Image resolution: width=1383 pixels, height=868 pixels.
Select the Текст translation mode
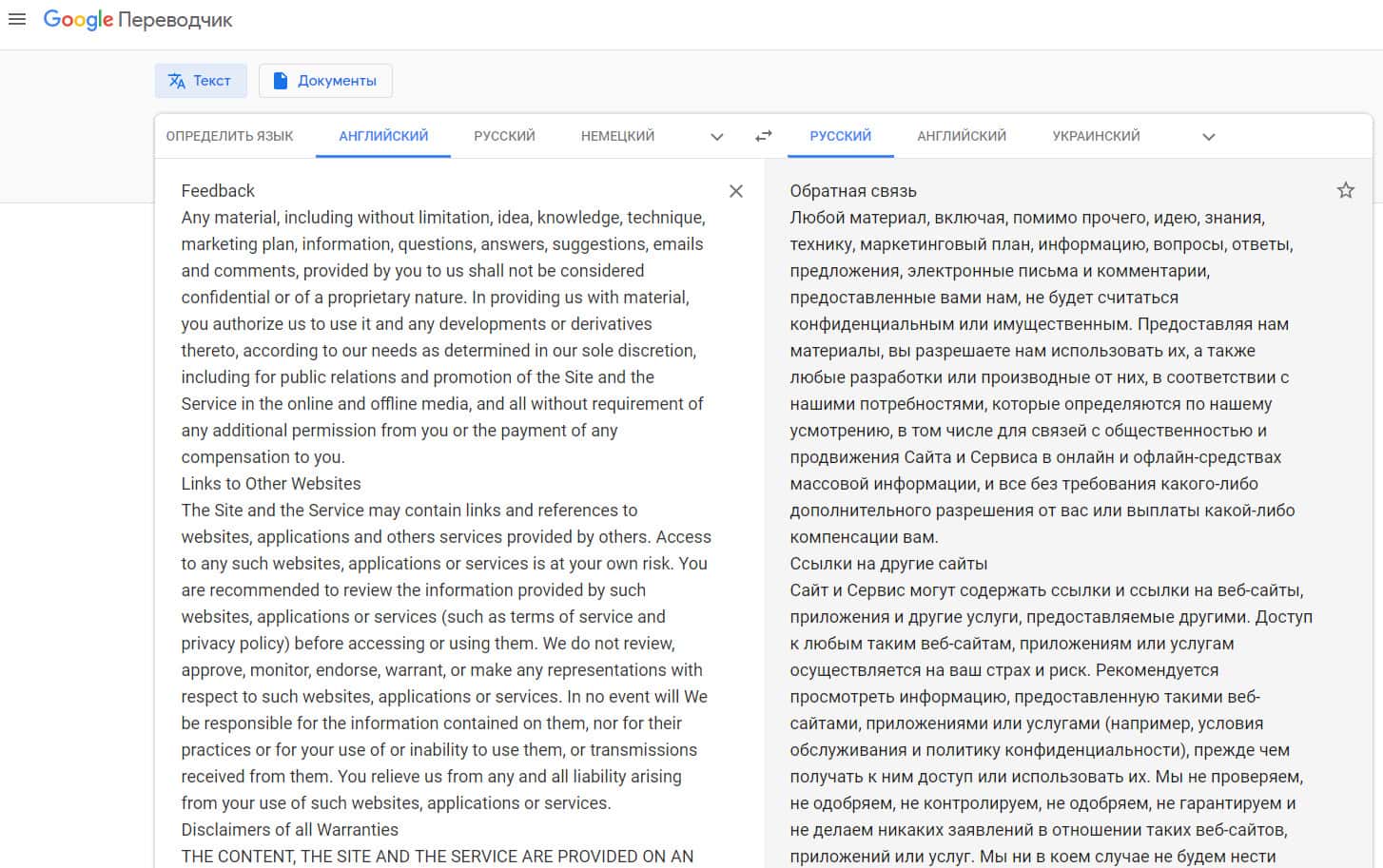[201, 81]
